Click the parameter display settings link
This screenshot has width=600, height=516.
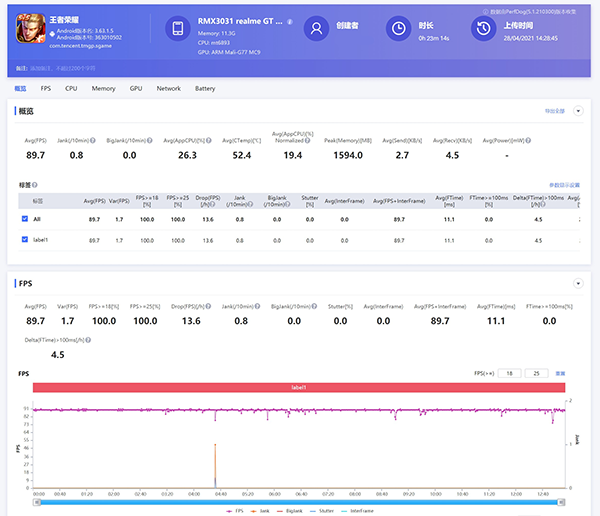click(564, 186)
